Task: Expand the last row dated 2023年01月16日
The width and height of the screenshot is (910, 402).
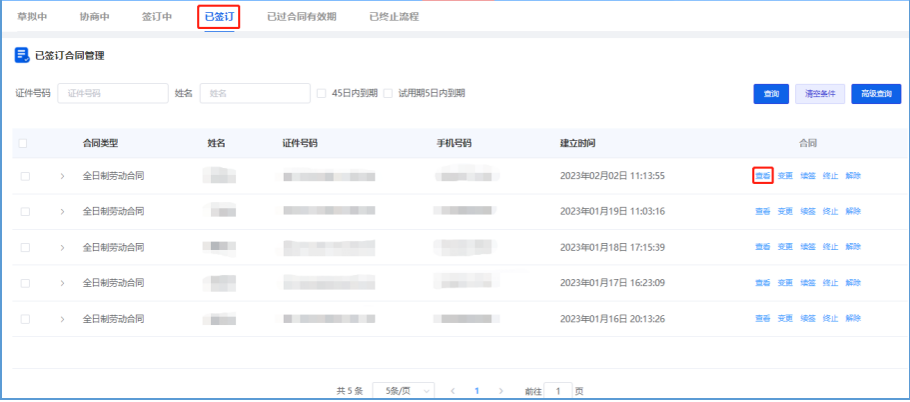Action: 62,319
